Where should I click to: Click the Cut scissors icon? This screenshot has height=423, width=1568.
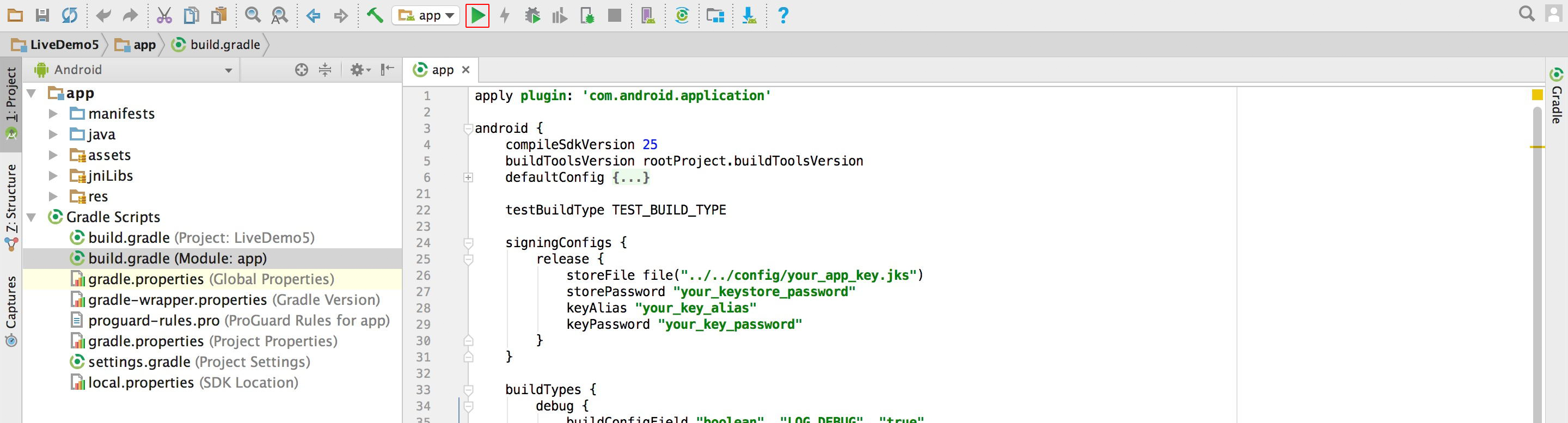click(x=164, y=16)
